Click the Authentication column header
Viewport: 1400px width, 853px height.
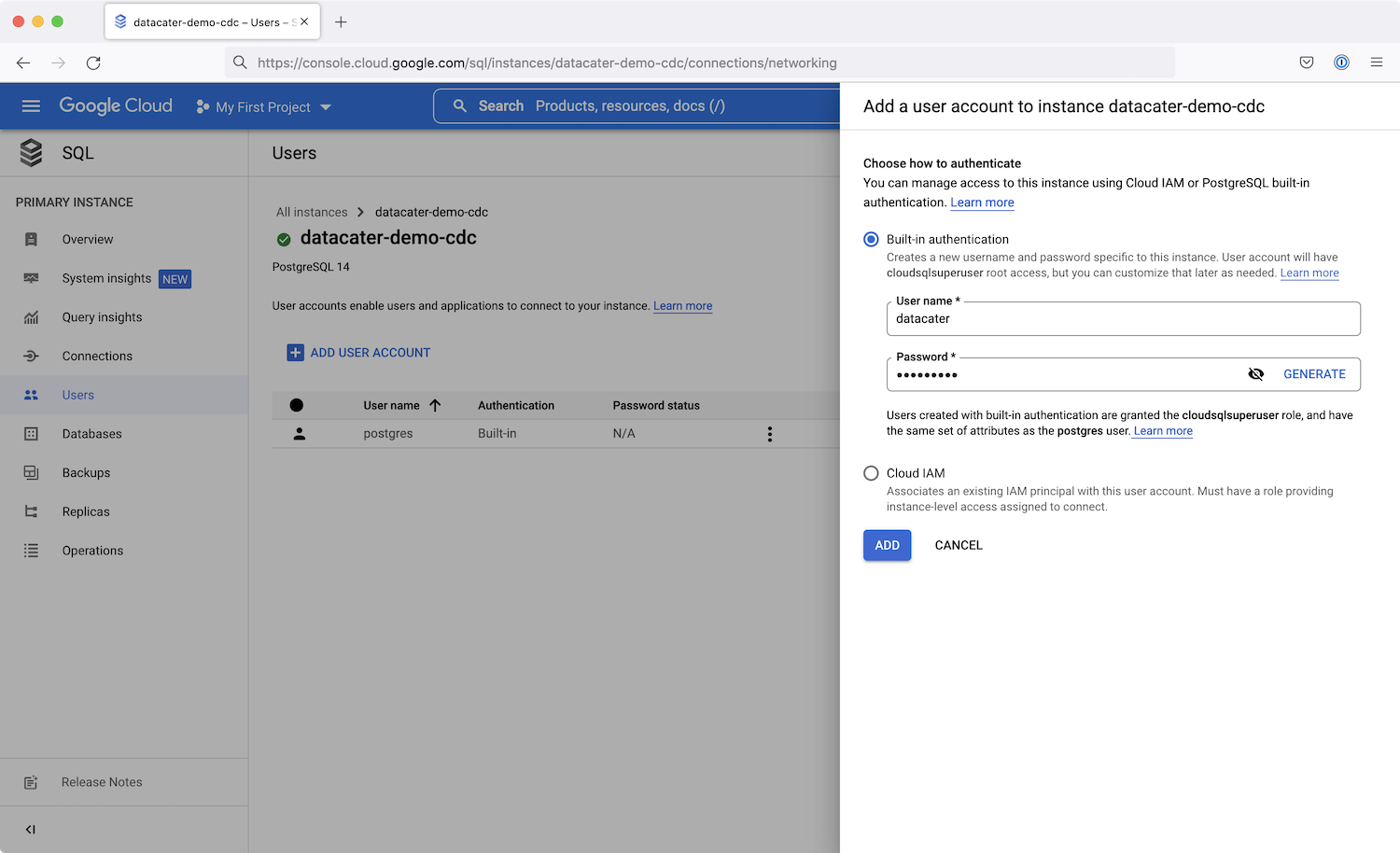(x=516, y=405)
